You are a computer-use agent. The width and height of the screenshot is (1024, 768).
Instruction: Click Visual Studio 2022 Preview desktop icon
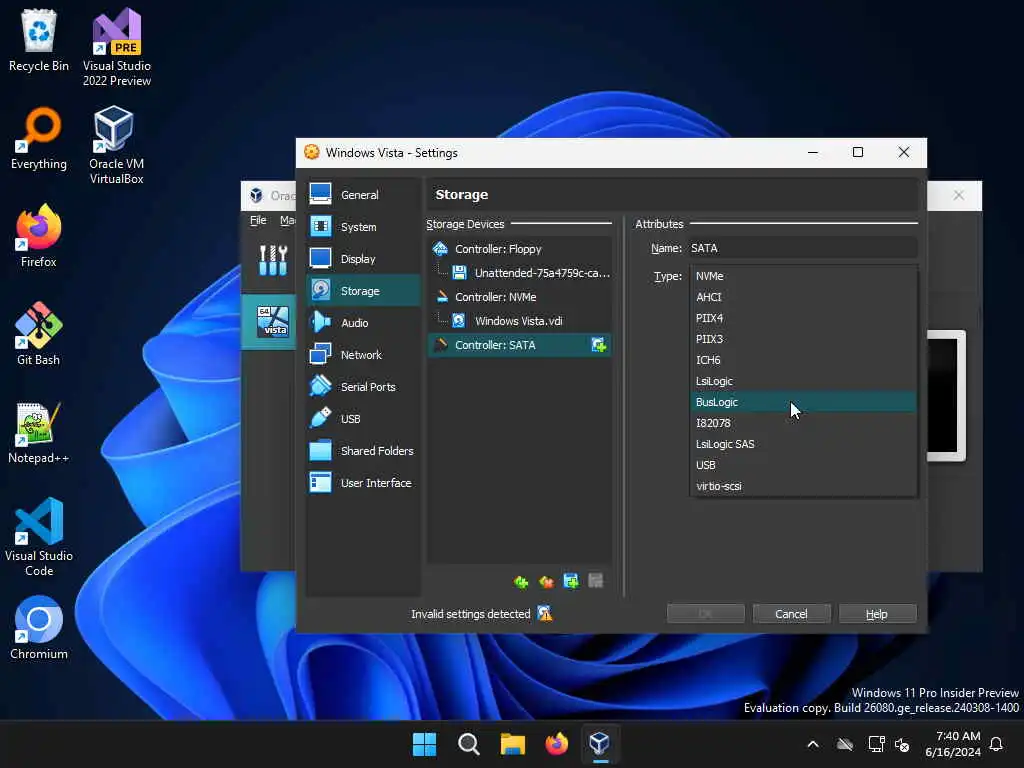pos(116,47)
